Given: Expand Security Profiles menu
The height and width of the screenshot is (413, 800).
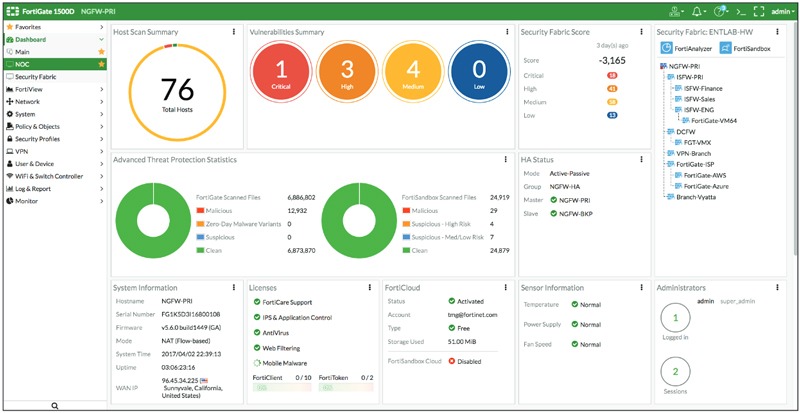Looking at the screenshot, I should point(55,139).
